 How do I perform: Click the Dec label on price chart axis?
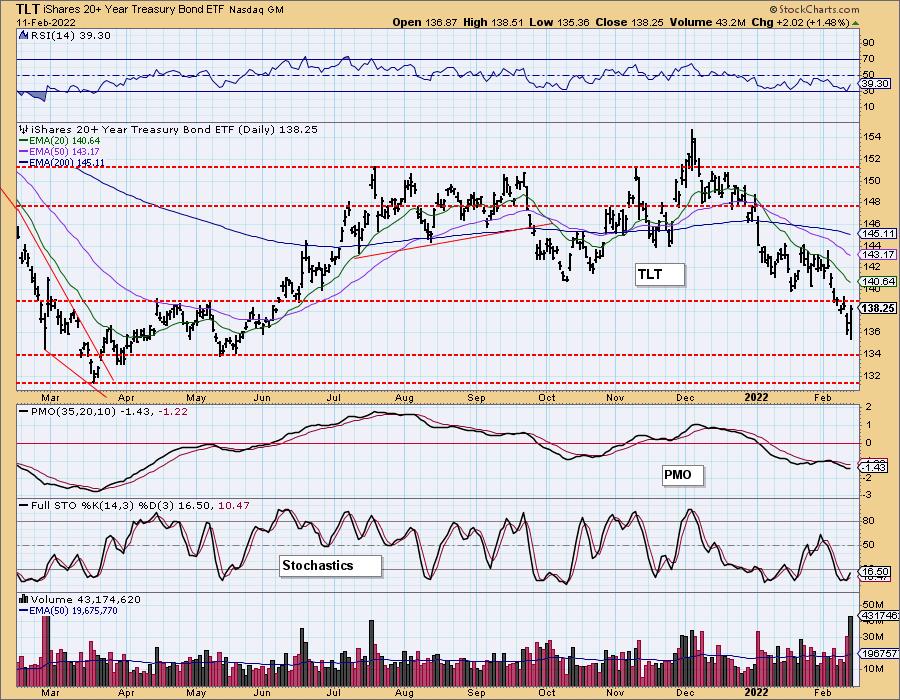tap(685, 398)
